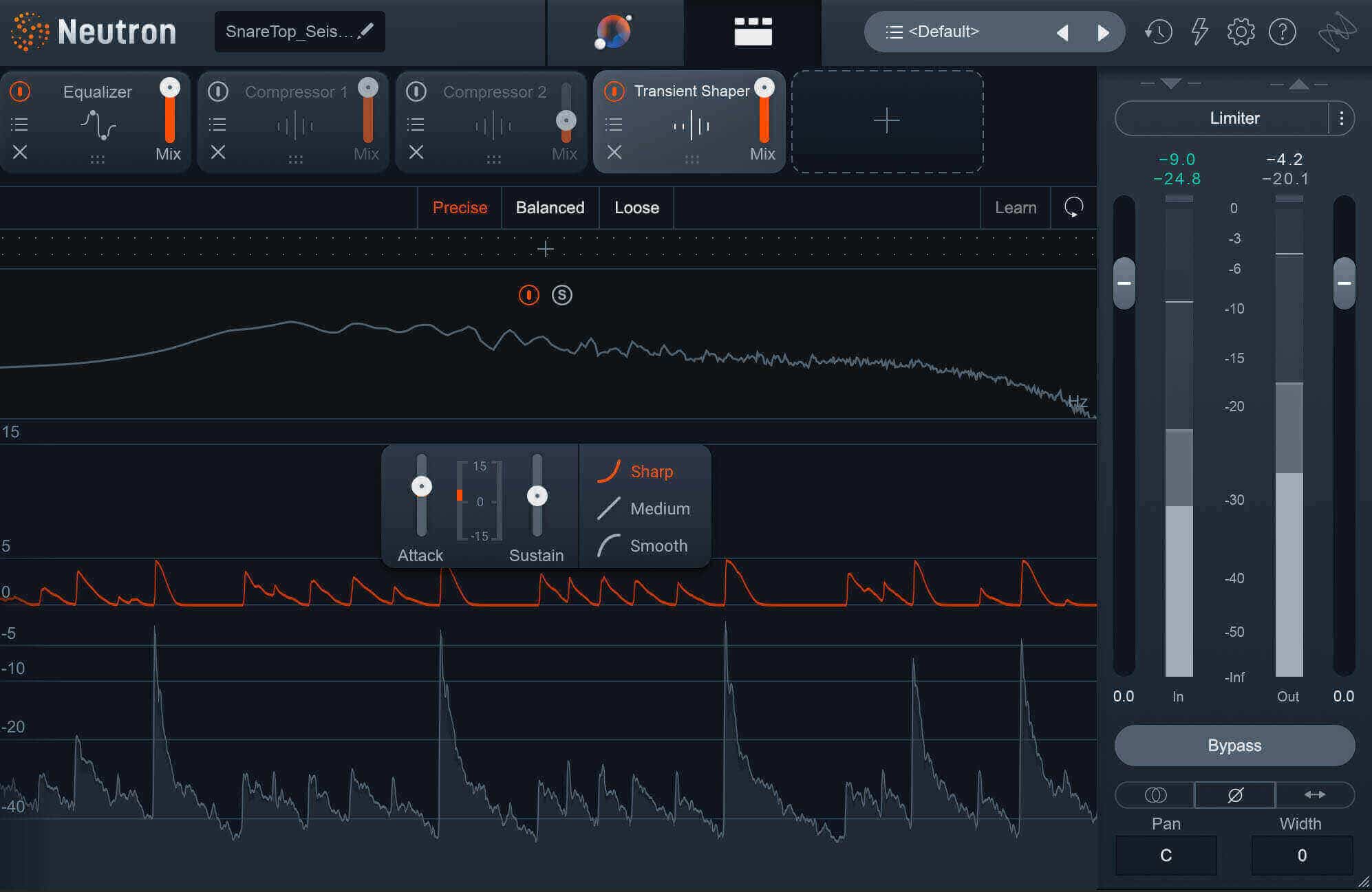Click the Limiter button
1372x892 pixels.
coord(1222,118)
